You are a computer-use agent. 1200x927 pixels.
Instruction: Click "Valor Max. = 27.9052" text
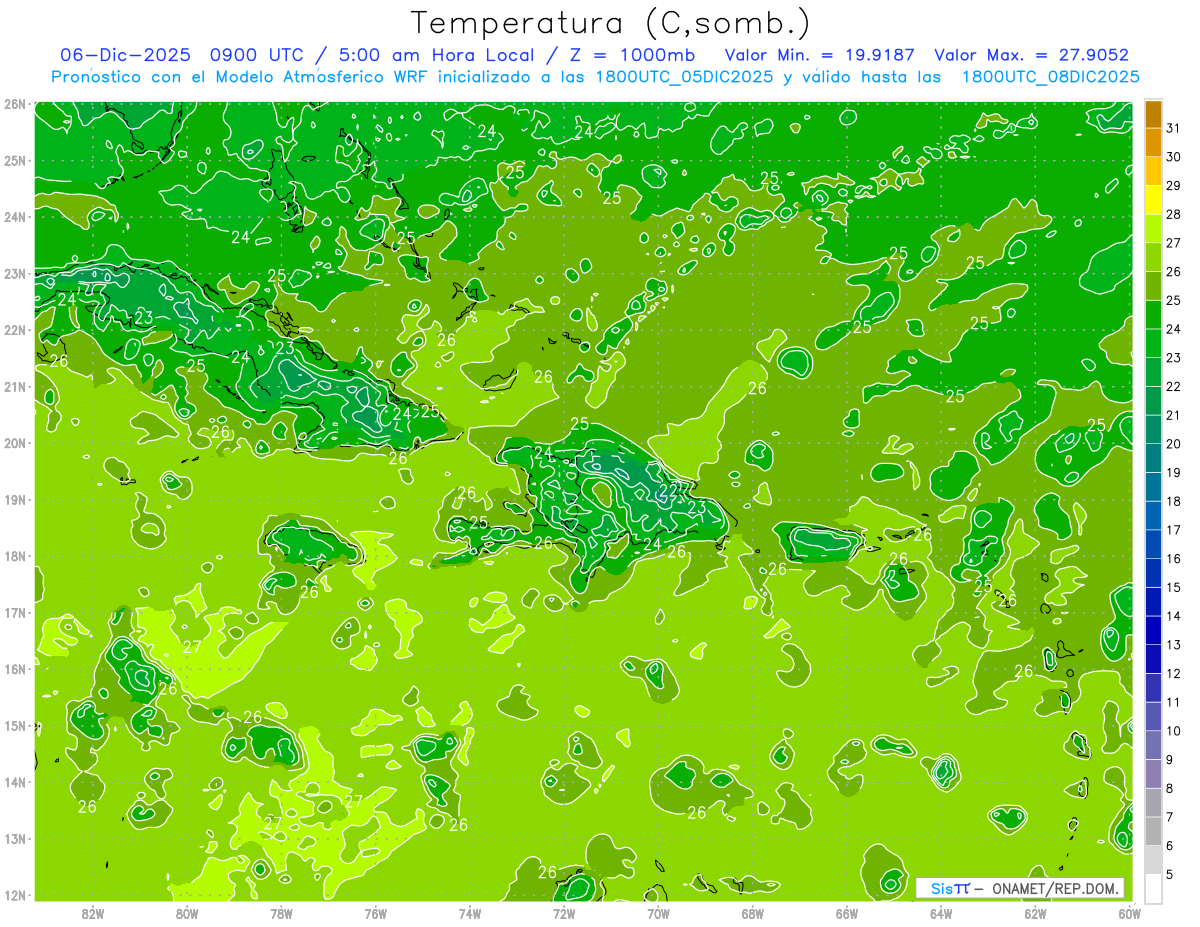(x=1032, y=55)
